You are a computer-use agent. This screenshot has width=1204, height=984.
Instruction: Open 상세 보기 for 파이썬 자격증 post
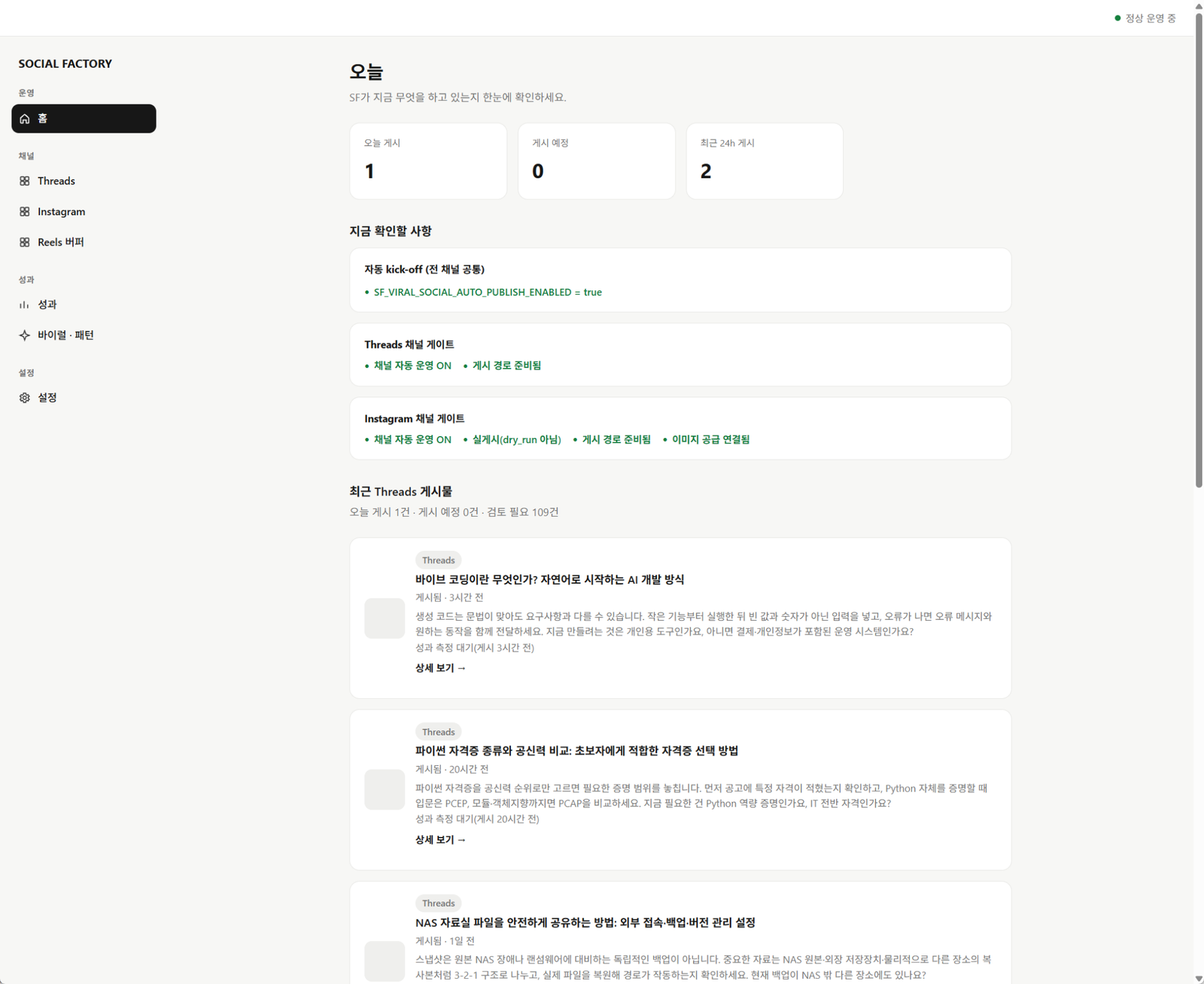(441, 840)
